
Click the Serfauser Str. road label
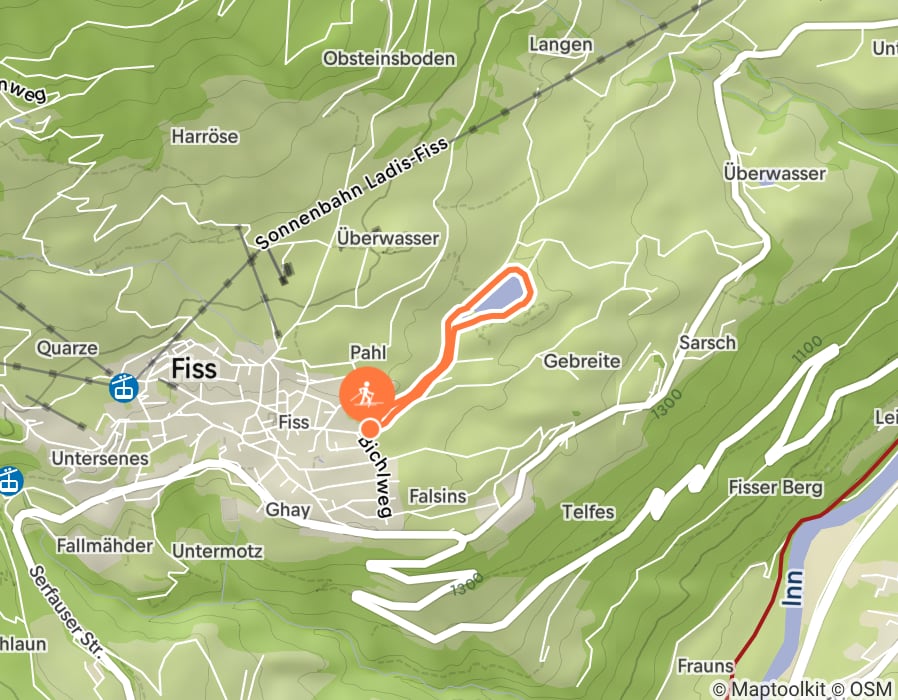point(66,614)
